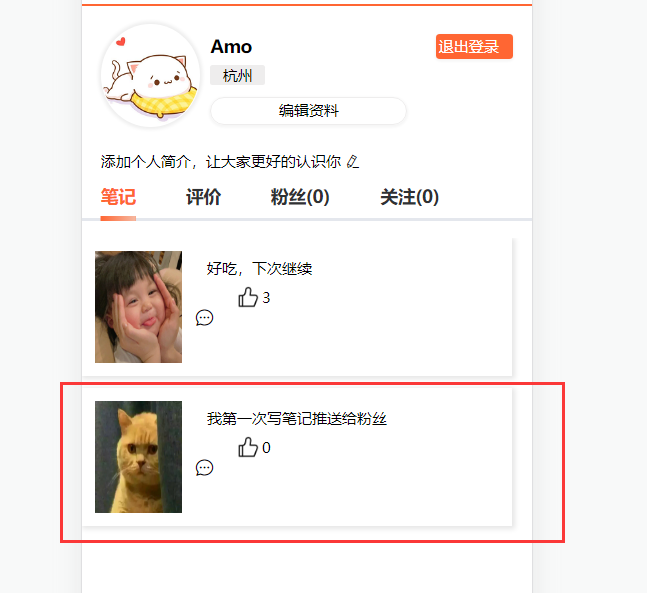Click the 杭州 location tag
647x593 pixels.
(x=237, y=76)
